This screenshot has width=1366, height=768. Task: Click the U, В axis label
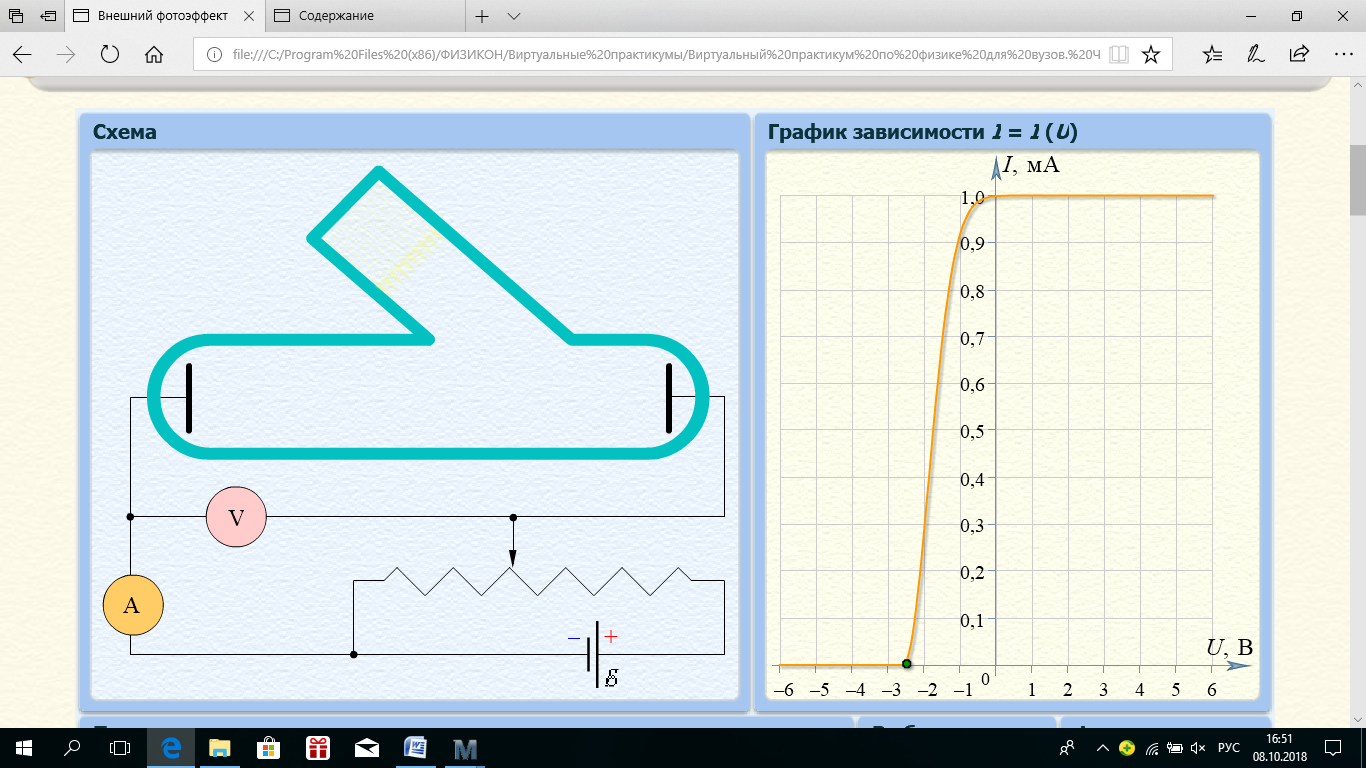click(x=1229, y=647)
